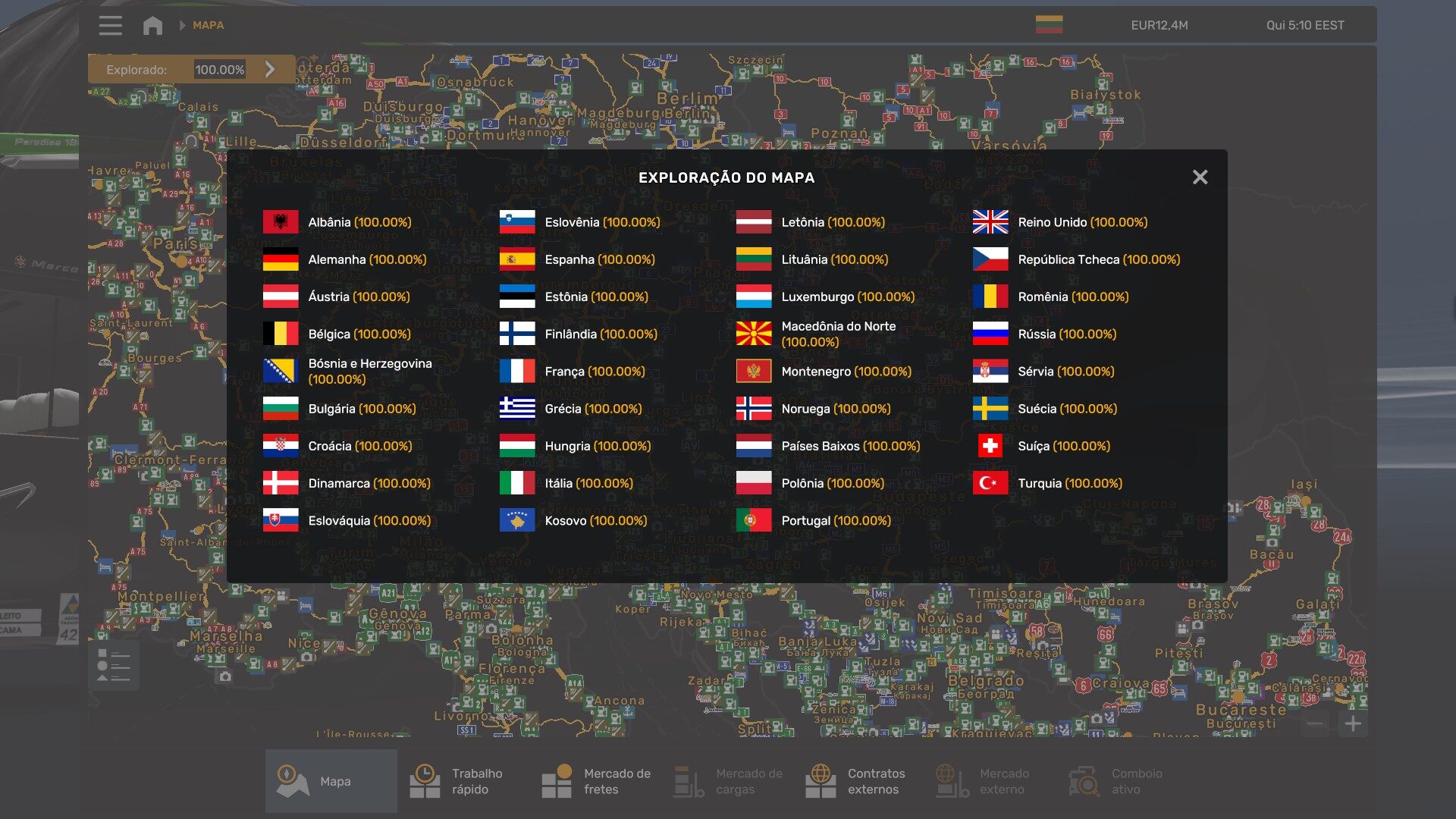Screen dimensions: 1456x819
Task: Zoom out with the minus button
Action: click(1315, 724)
